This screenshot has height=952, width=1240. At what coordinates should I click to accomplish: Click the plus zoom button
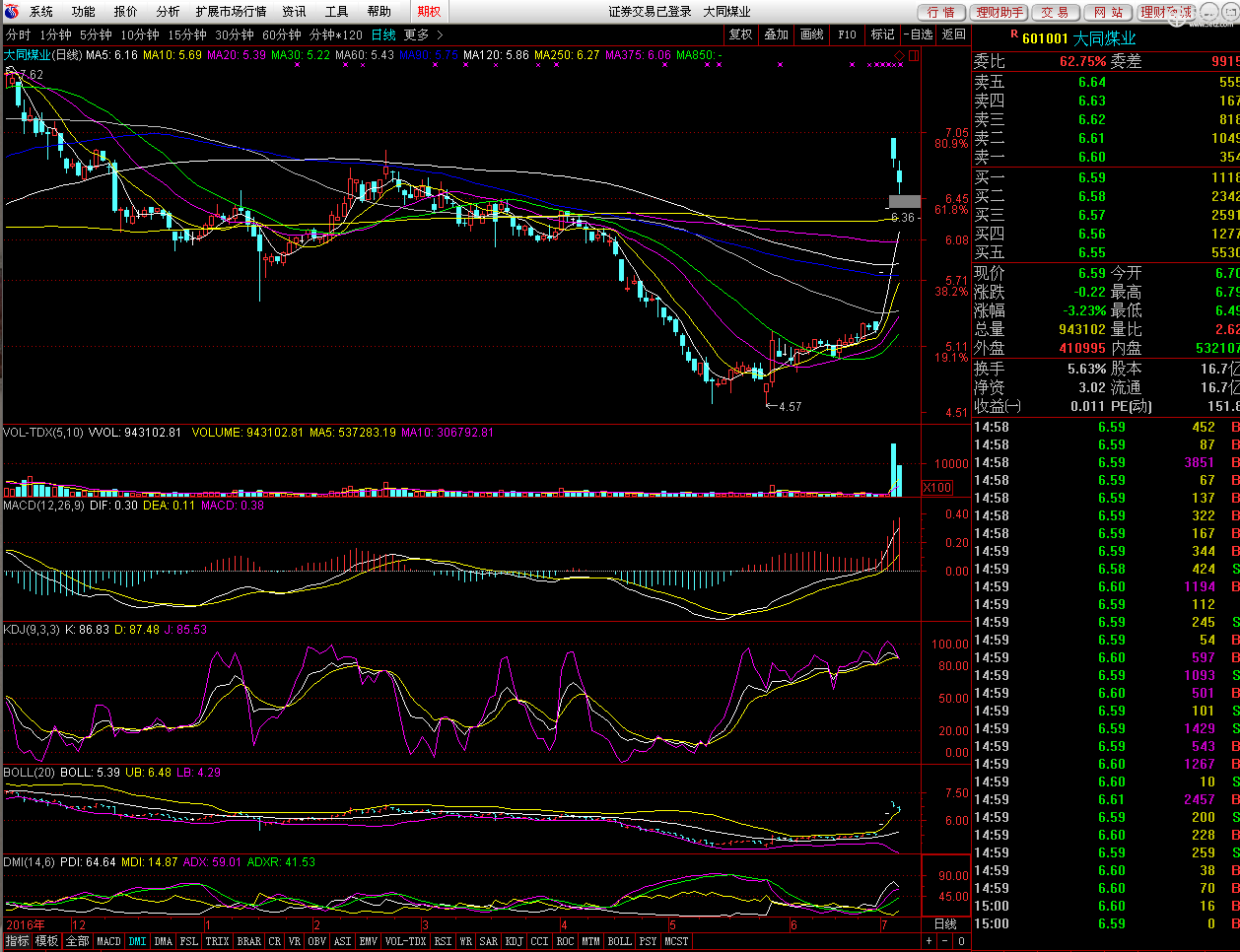929,941
